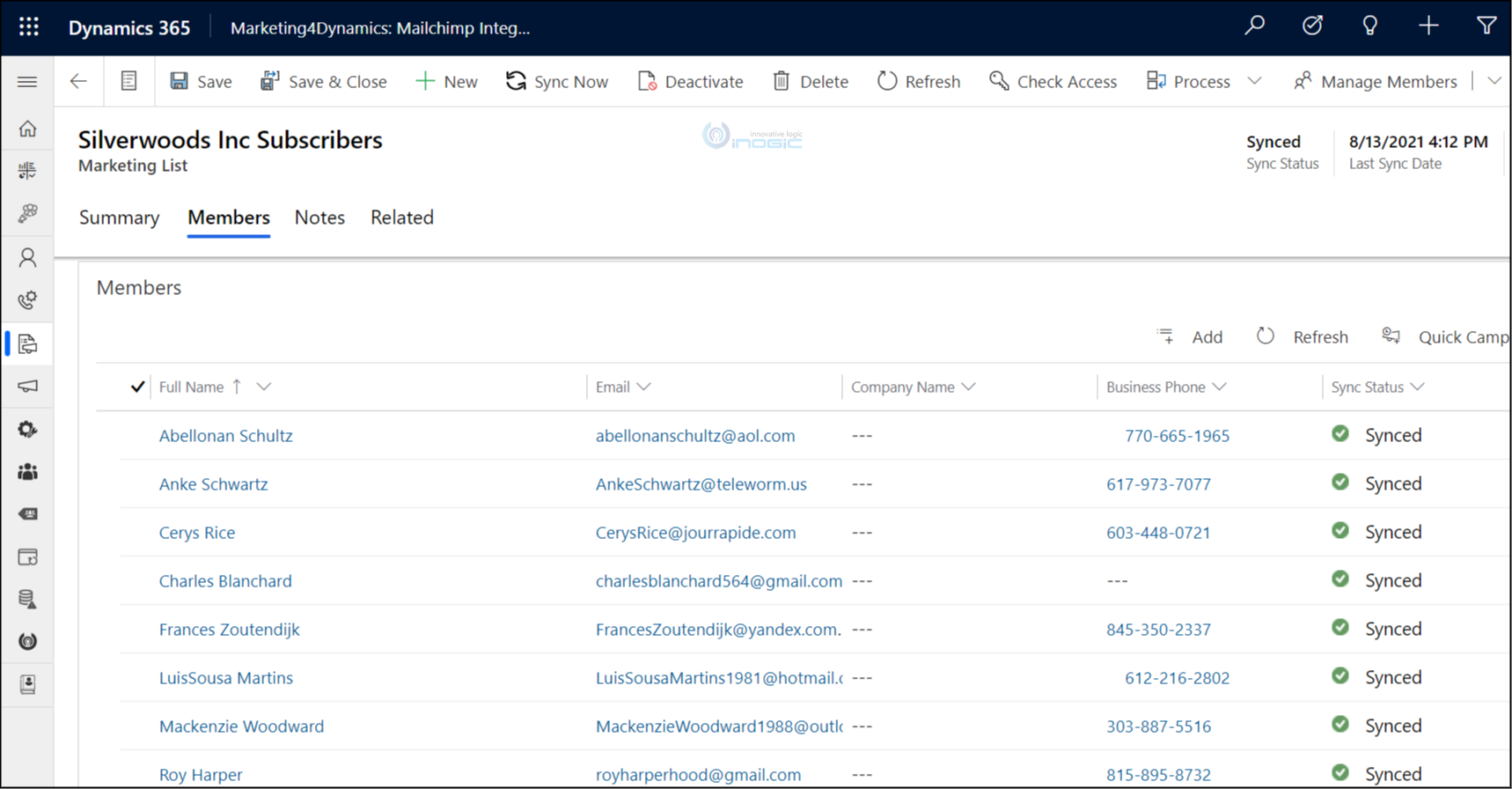Viewport: 1512px width, 789px height.
Task: Toggle the select all rows checkmark
Action: [x=137, y=387]
